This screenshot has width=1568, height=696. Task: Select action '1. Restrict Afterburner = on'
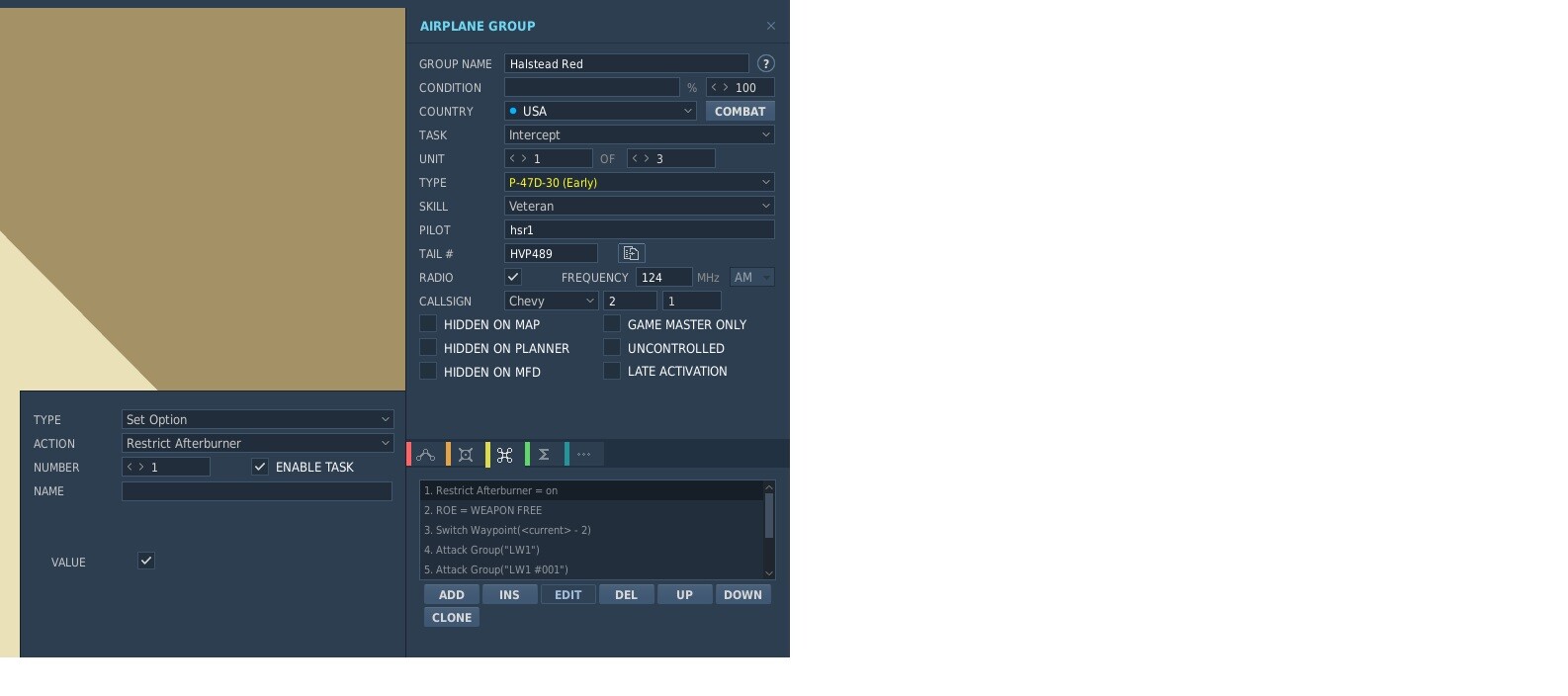pos(591,490)
